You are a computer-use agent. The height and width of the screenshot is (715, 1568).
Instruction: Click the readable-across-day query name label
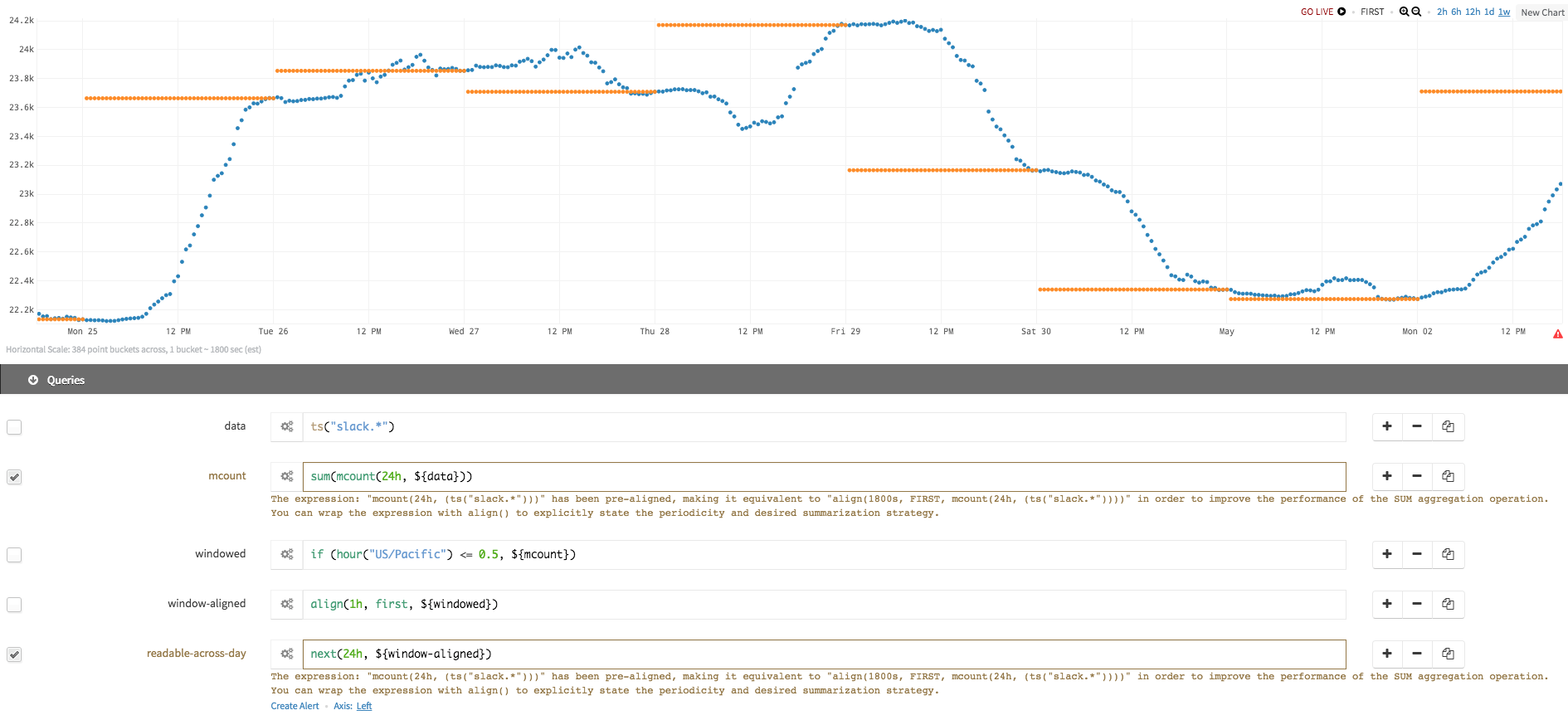click(197, 653)
